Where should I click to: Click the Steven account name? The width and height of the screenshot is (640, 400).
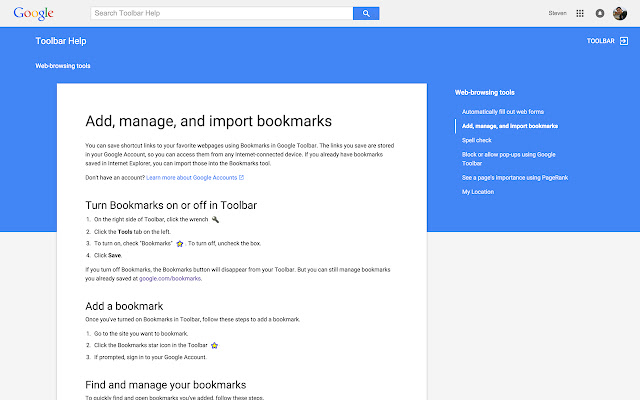557,13
